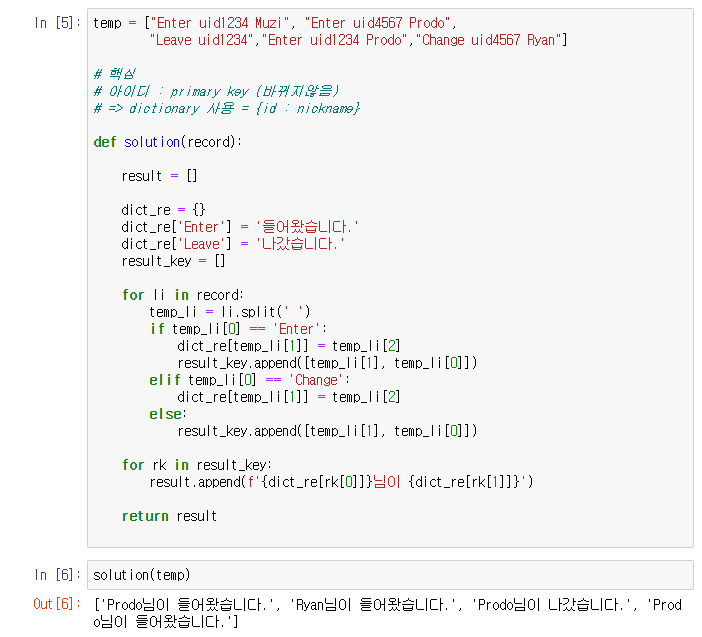Screen dimensions: 702x637
Task: Click the "Enter uid1234 Muzi" string
Action: click(219, 23)
